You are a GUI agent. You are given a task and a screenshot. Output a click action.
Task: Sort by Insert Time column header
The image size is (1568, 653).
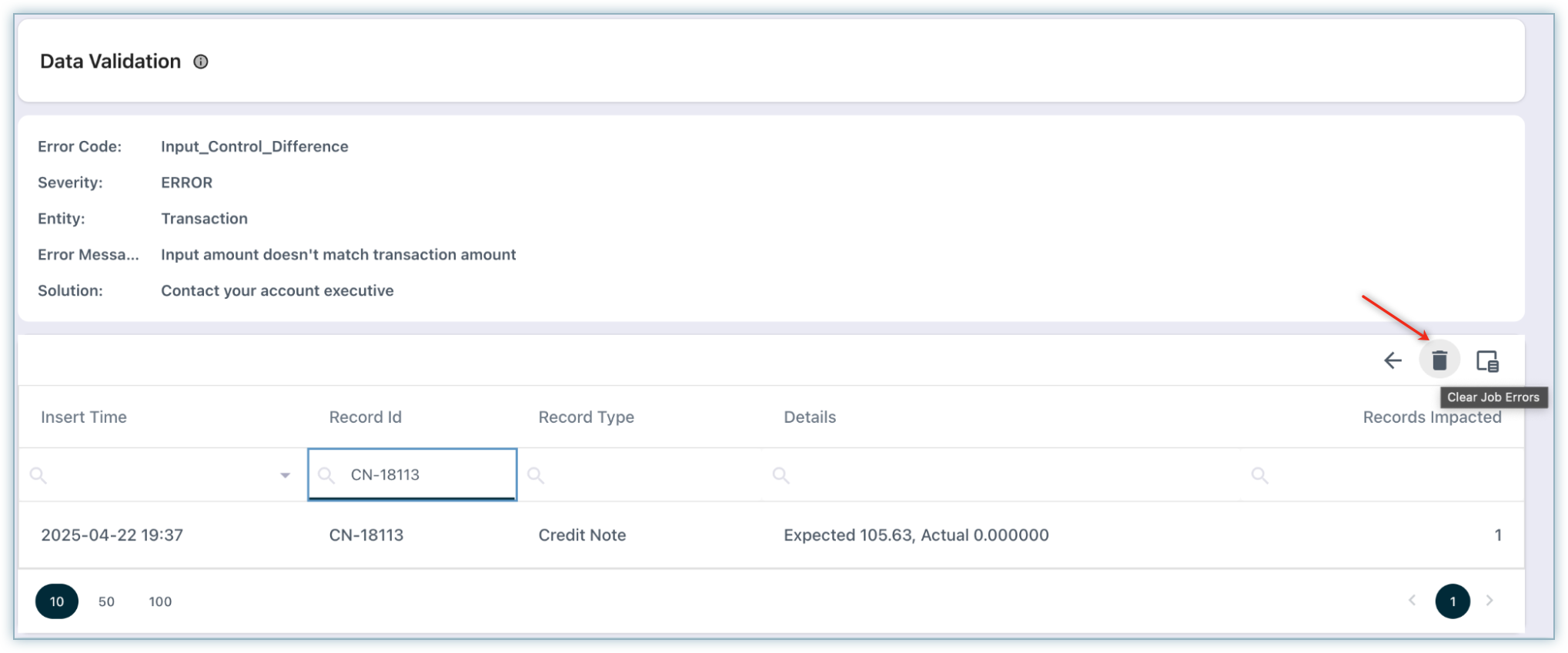coord(84,417)
